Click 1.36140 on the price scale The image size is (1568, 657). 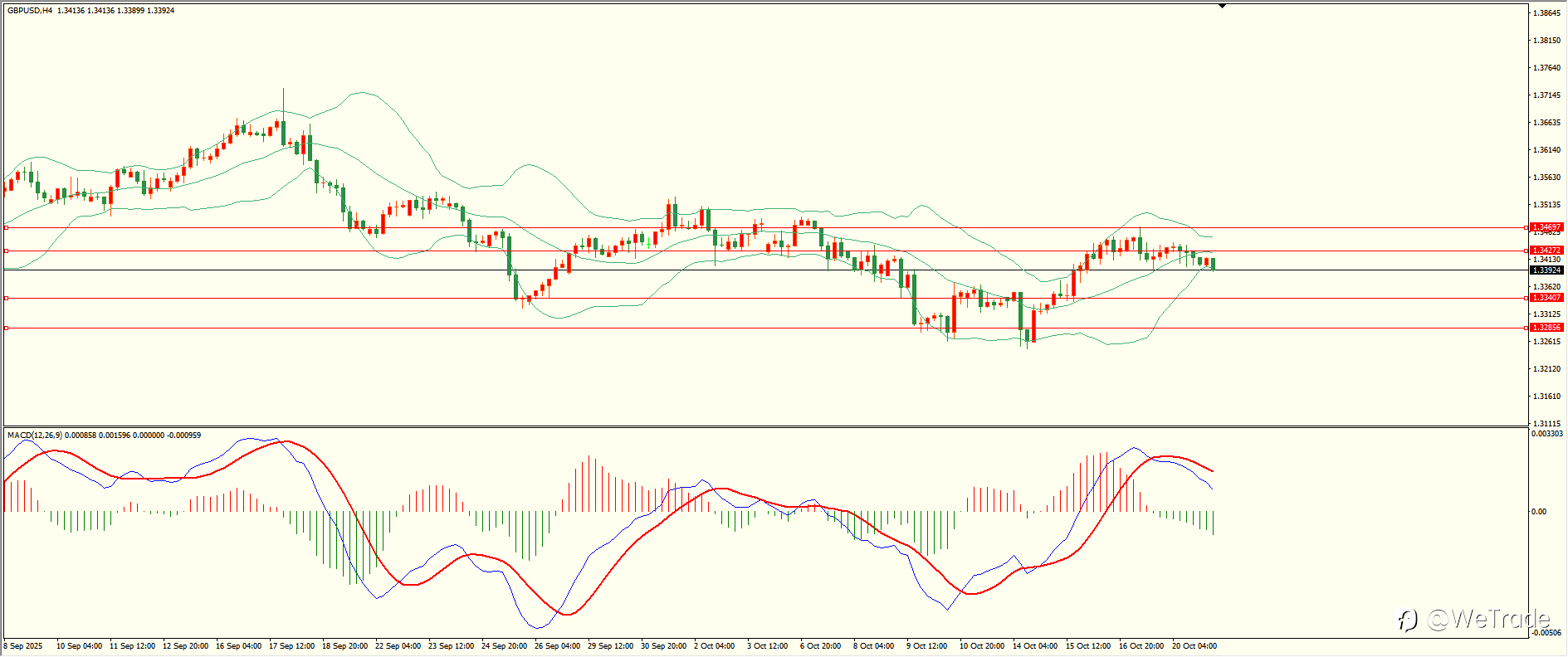(x=1546, y=150)
